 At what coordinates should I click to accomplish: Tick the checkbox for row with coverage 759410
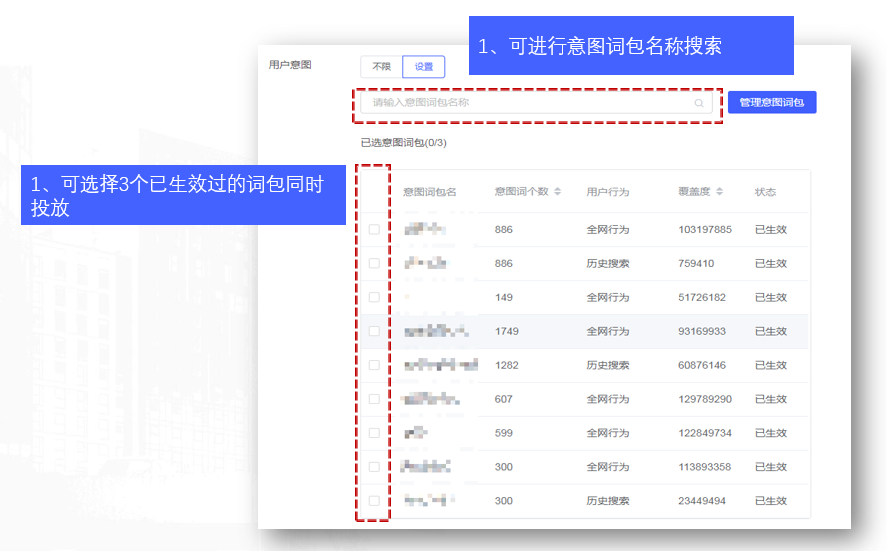pos(374,263)
